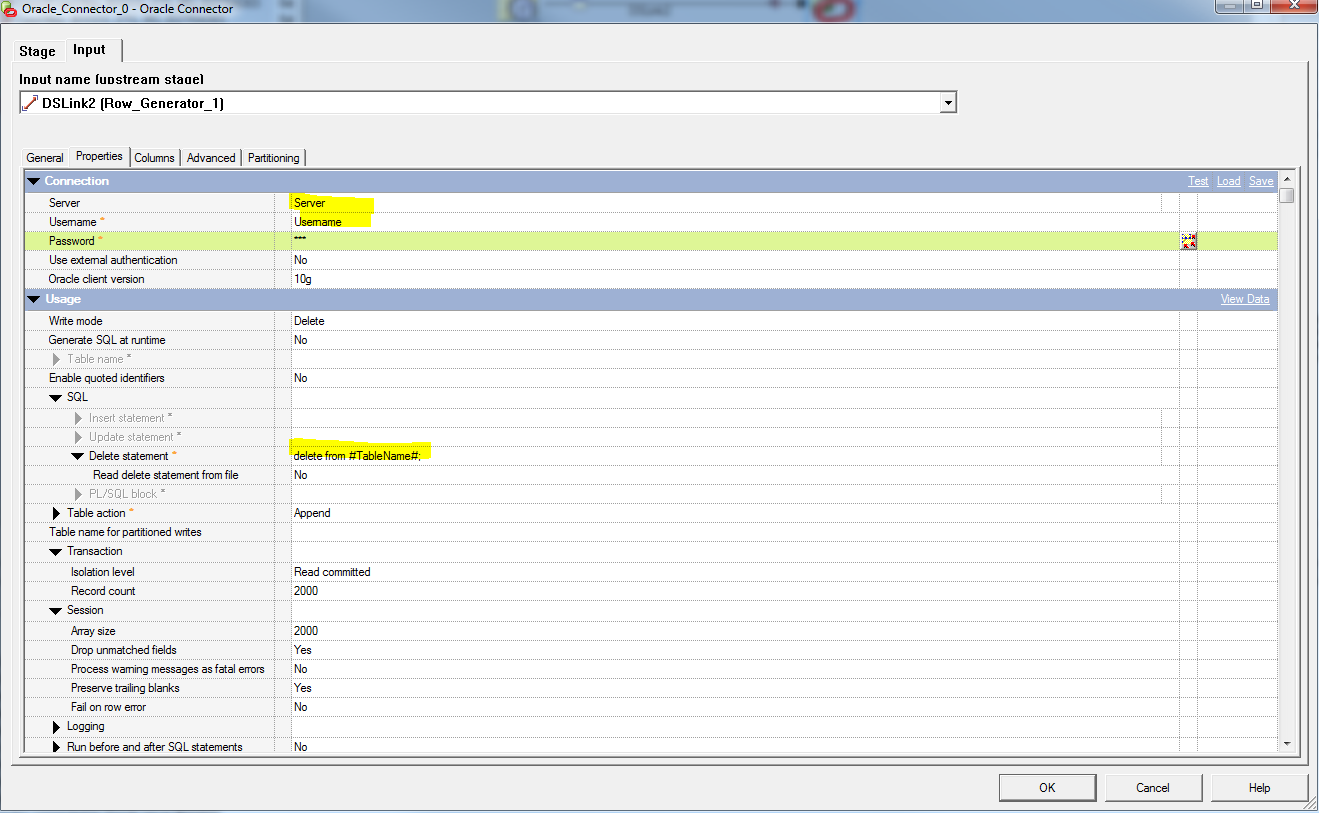Click the Table name for partitioned writes row
The image size is (1319, 813).
[651, 532]
